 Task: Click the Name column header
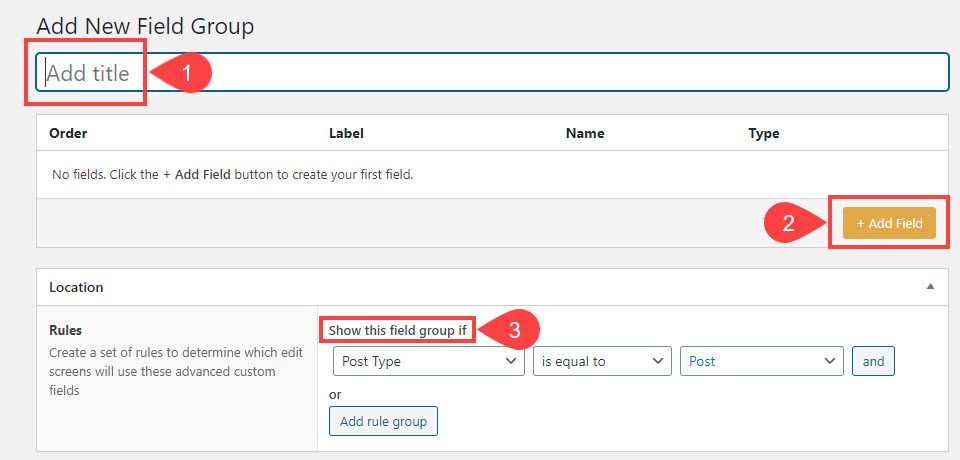point(585,133)
